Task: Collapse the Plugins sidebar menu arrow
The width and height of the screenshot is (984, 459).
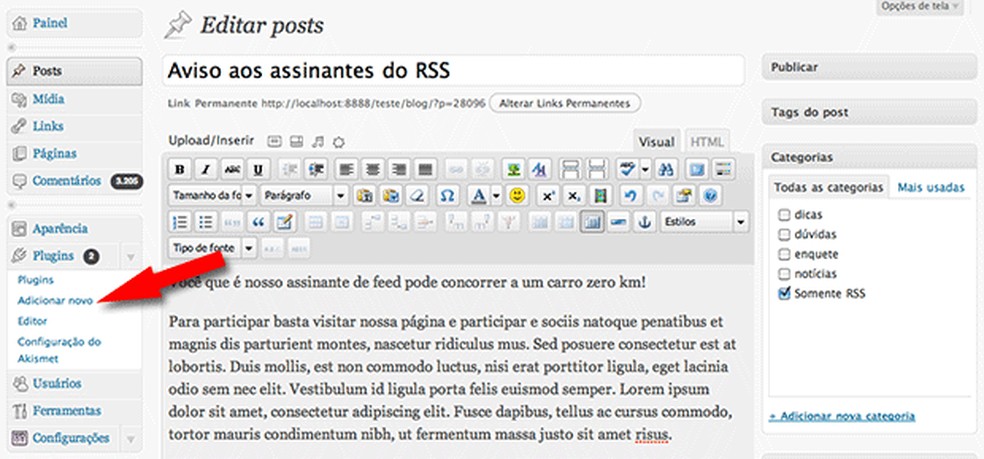Action: coord(131,257)
